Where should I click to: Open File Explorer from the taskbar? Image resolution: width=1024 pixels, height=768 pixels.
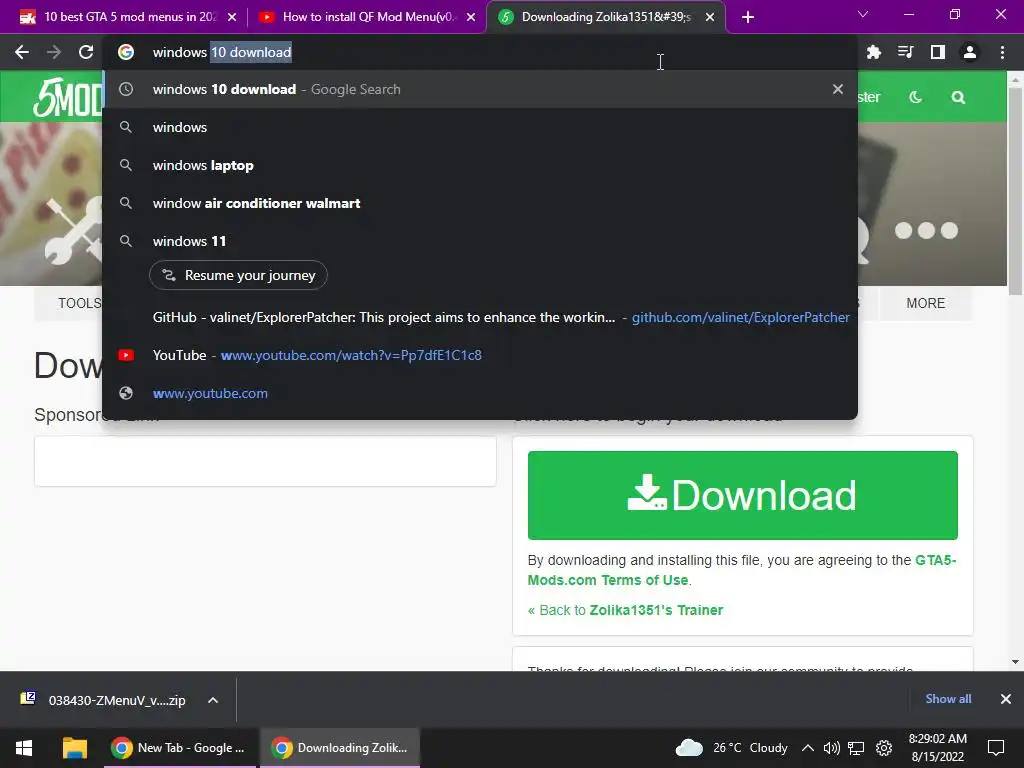[x=74, y=748]
